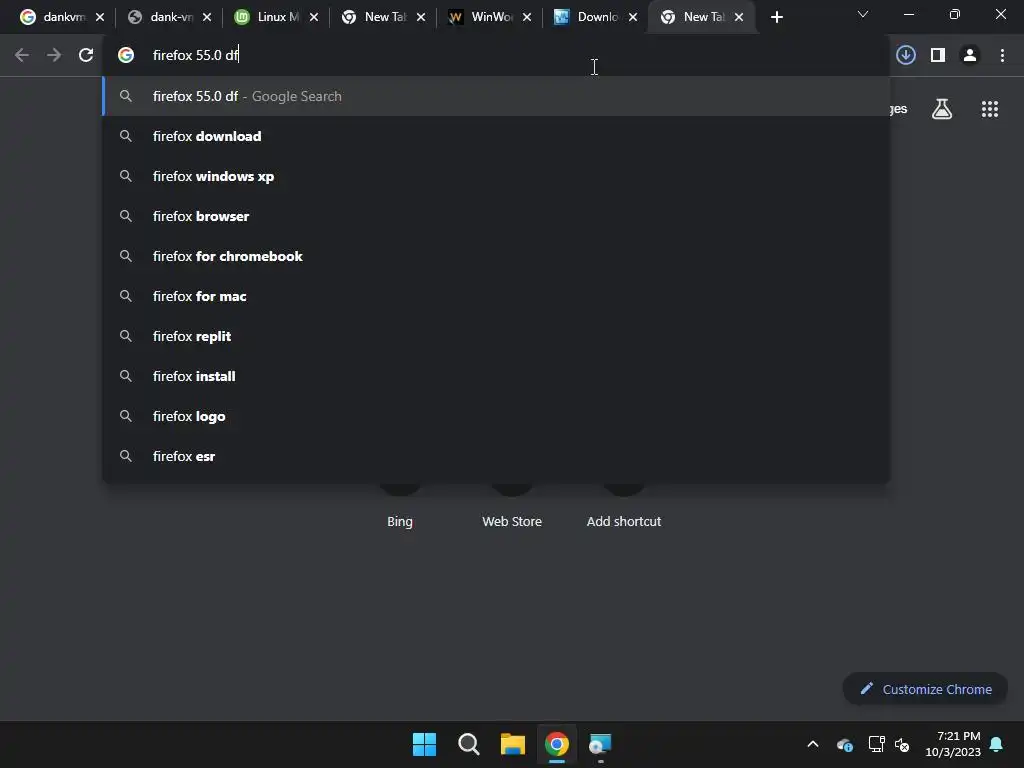This screenshot has width=1024, height=768.
Task: Close the active New Tab
Action: (739, 18)
